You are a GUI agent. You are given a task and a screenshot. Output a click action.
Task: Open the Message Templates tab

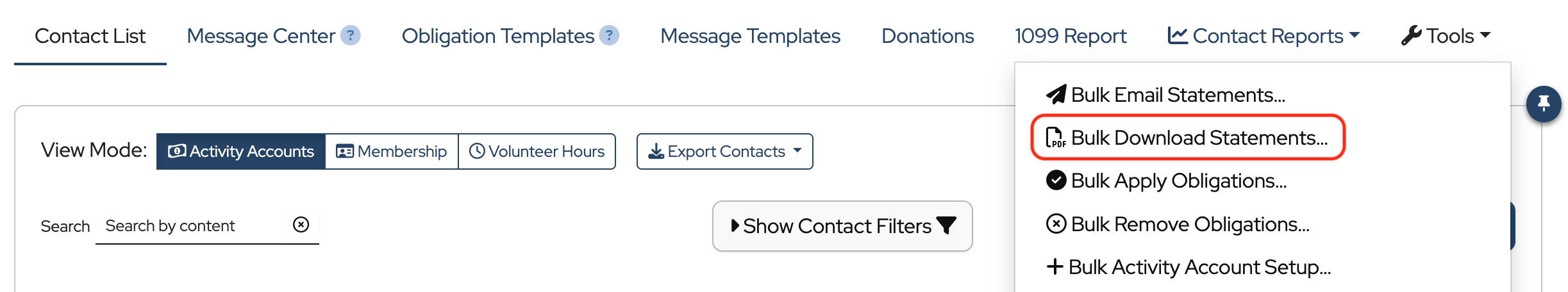(x=750, y=36)
